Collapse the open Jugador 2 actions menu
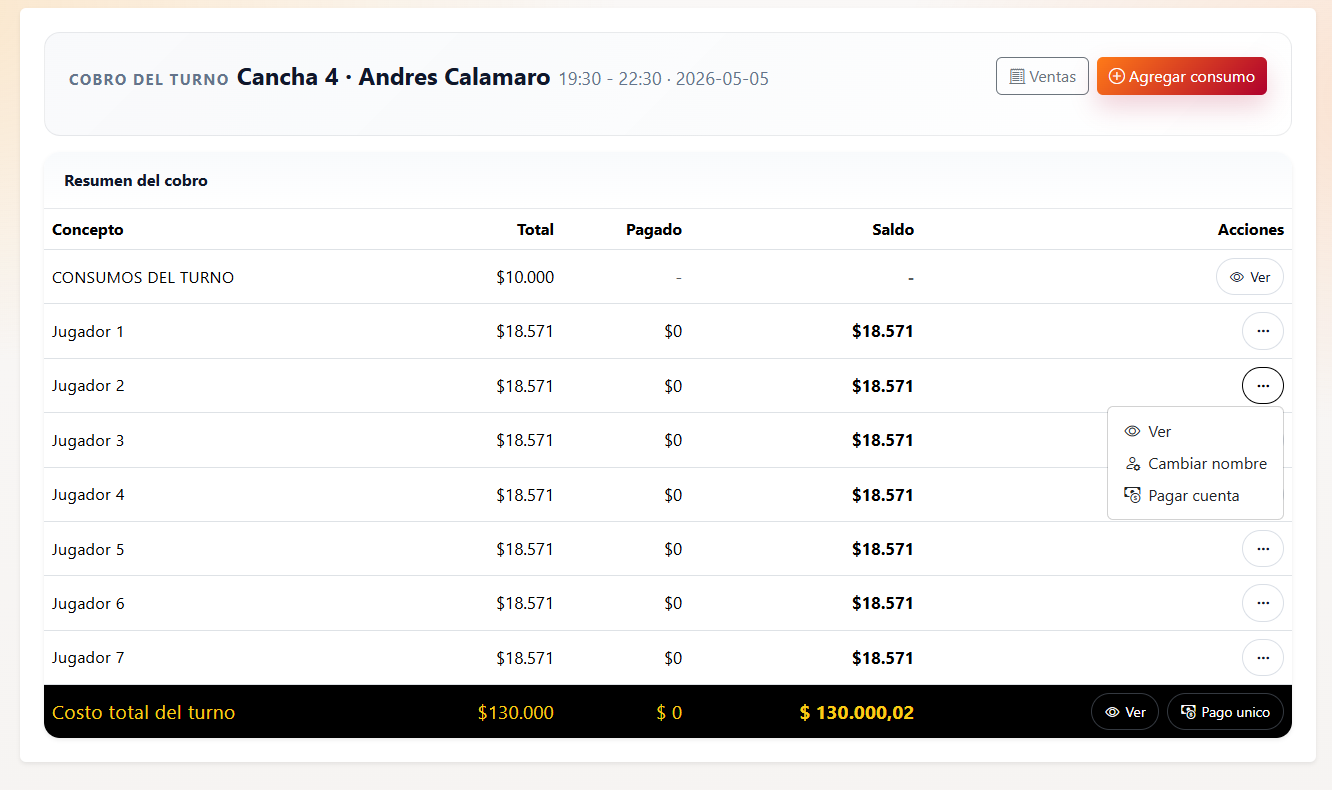The height and width of the screenshot is (790, 1332). (1263, 385)
